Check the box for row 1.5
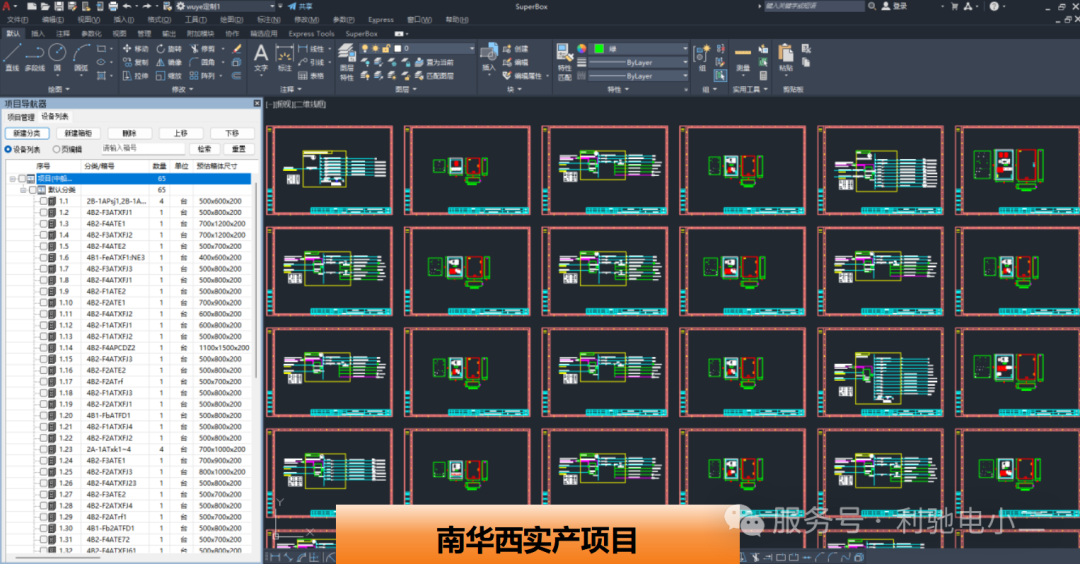Image resolution: width=1080 pixels, height=564 pixels. coord(43,246)
